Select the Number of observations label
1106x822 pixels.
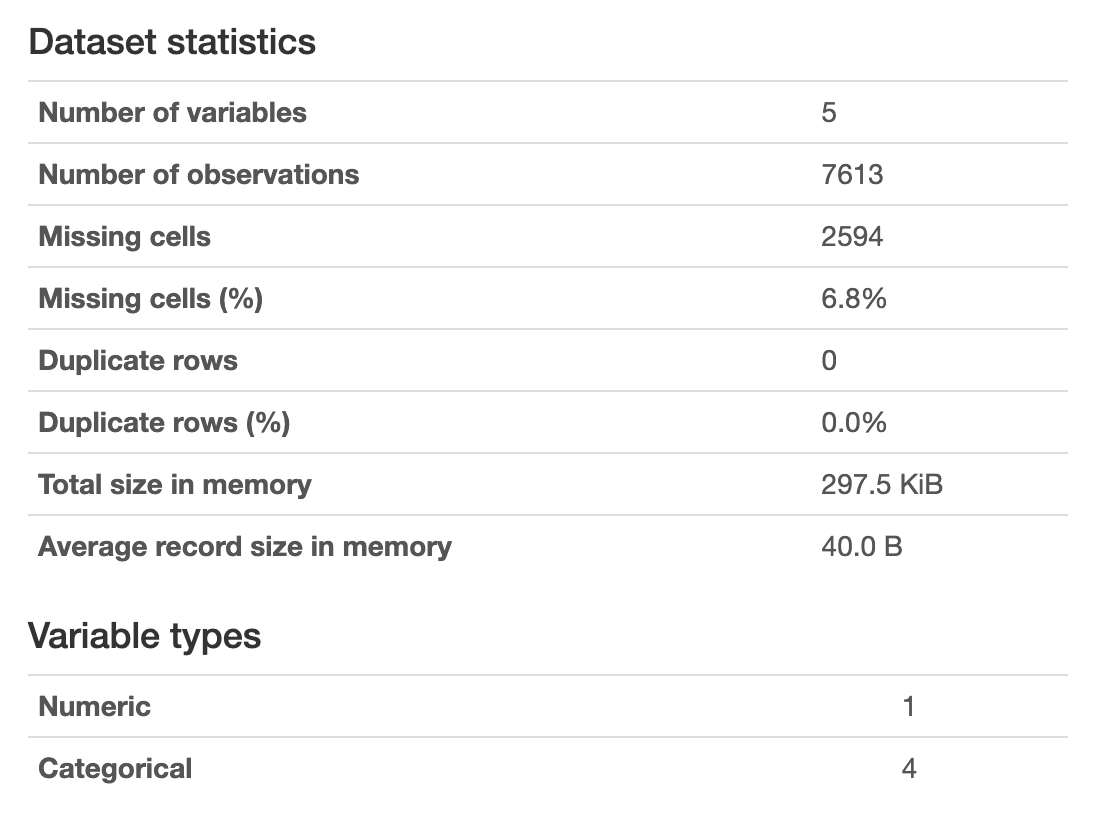click(x=198, y=174)
